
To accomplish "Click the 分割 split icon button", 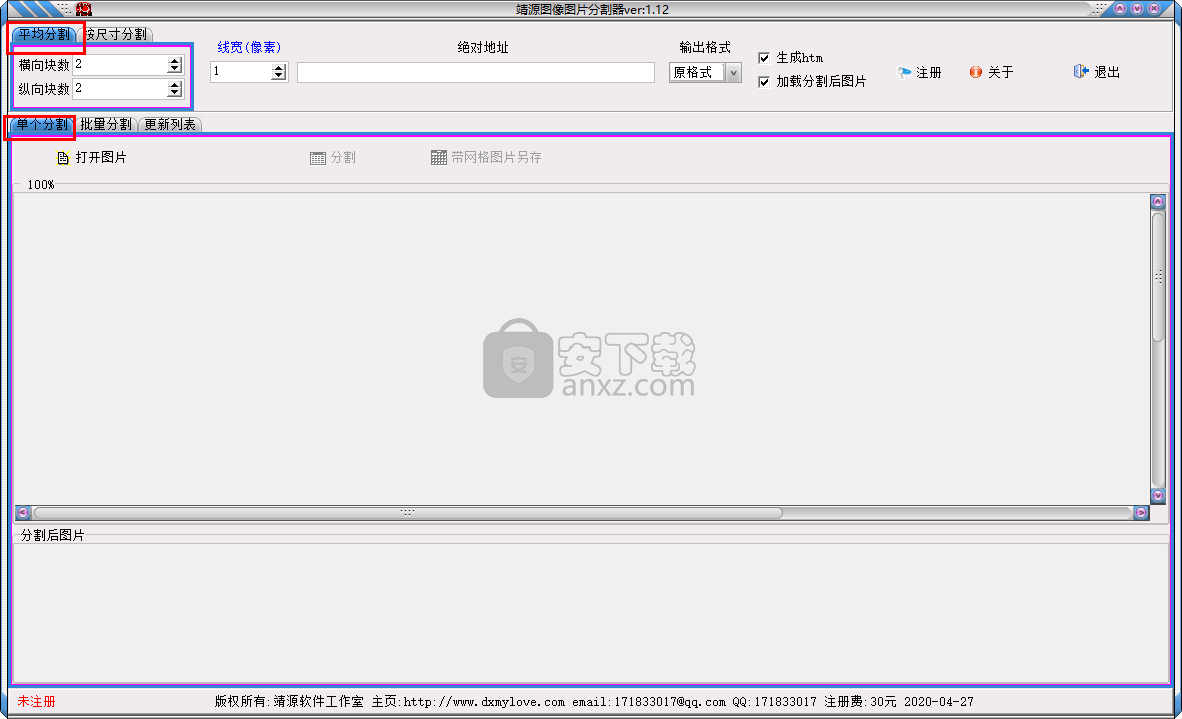I will pos(318,158).
